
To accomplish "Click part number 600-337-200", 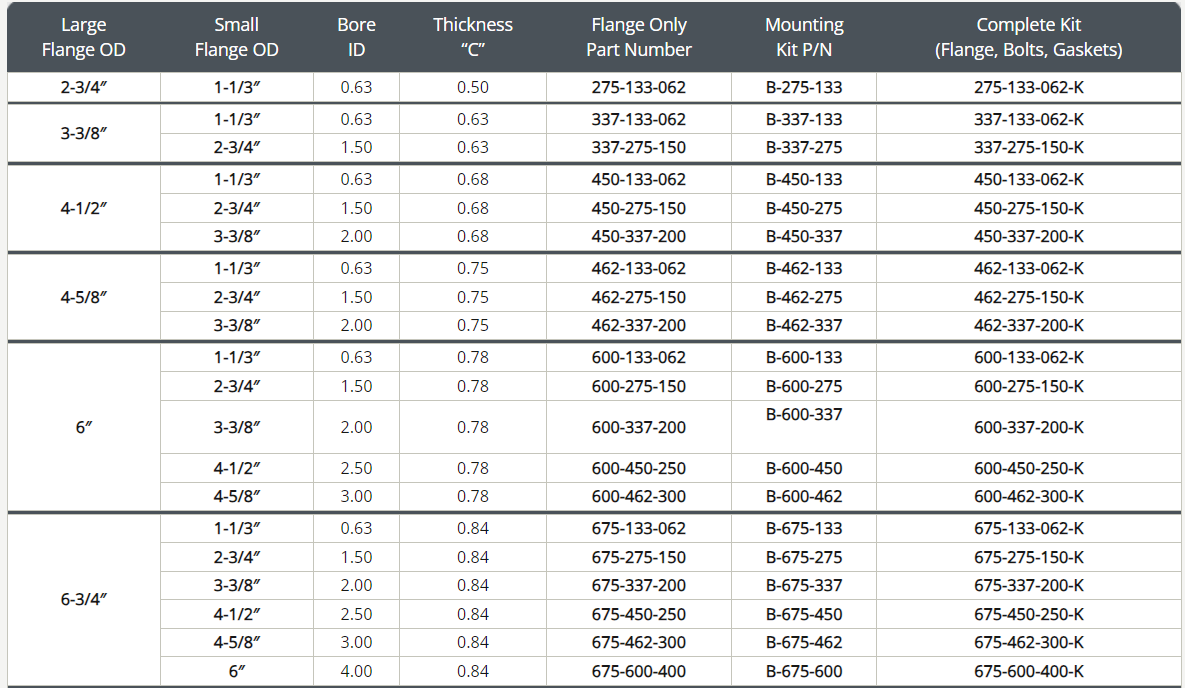I will coord(639,427).
